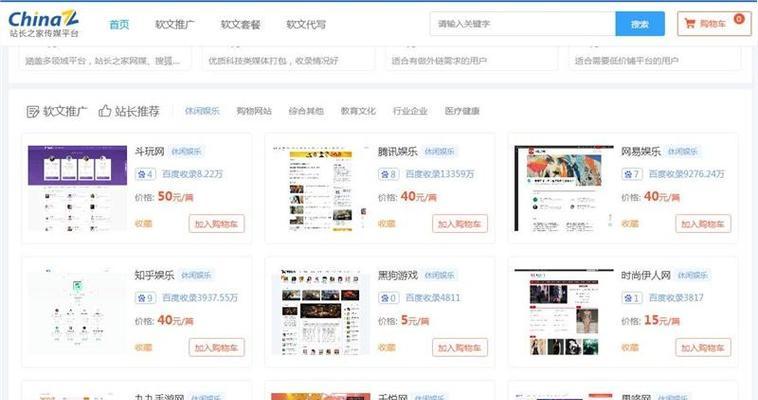This screenshot has height=400, width=758.
Task: Add 网易娱乐 to cart with 加入购物车
Action: (703, 224)
